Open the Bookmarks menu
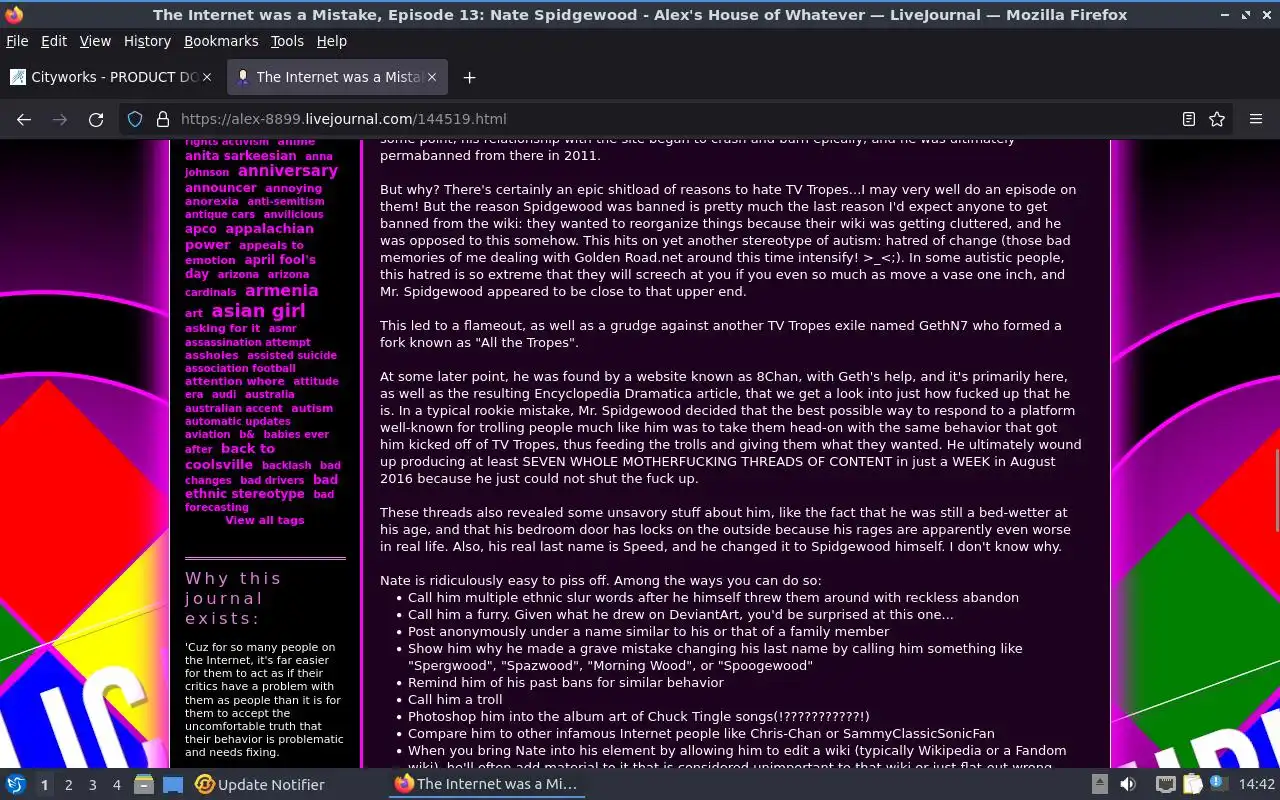 point(221,41)
